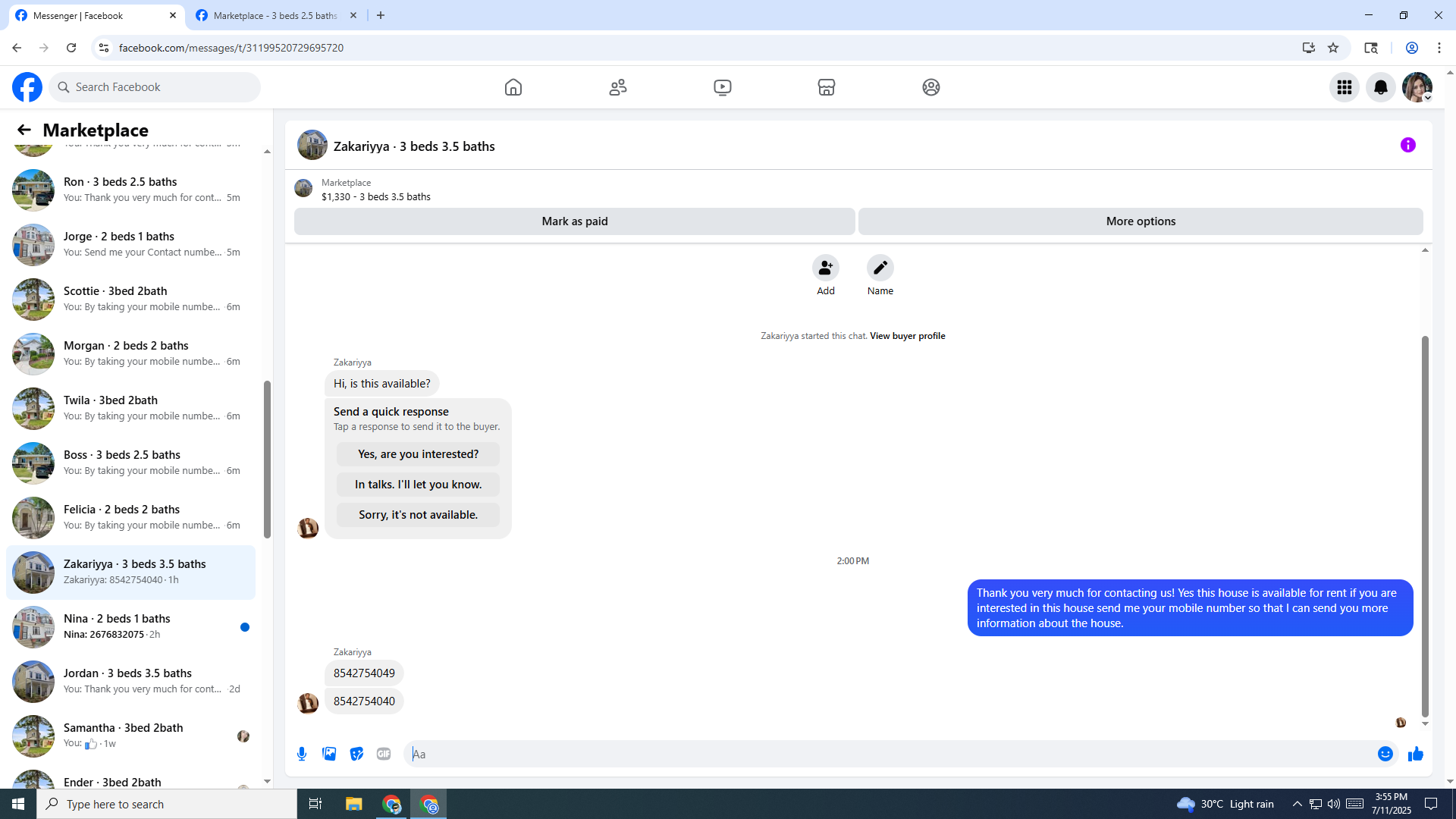1456x819 pixels.
Task: Send quick reply 'Yes, are you interested?'
Action: [x=419, y=454]
